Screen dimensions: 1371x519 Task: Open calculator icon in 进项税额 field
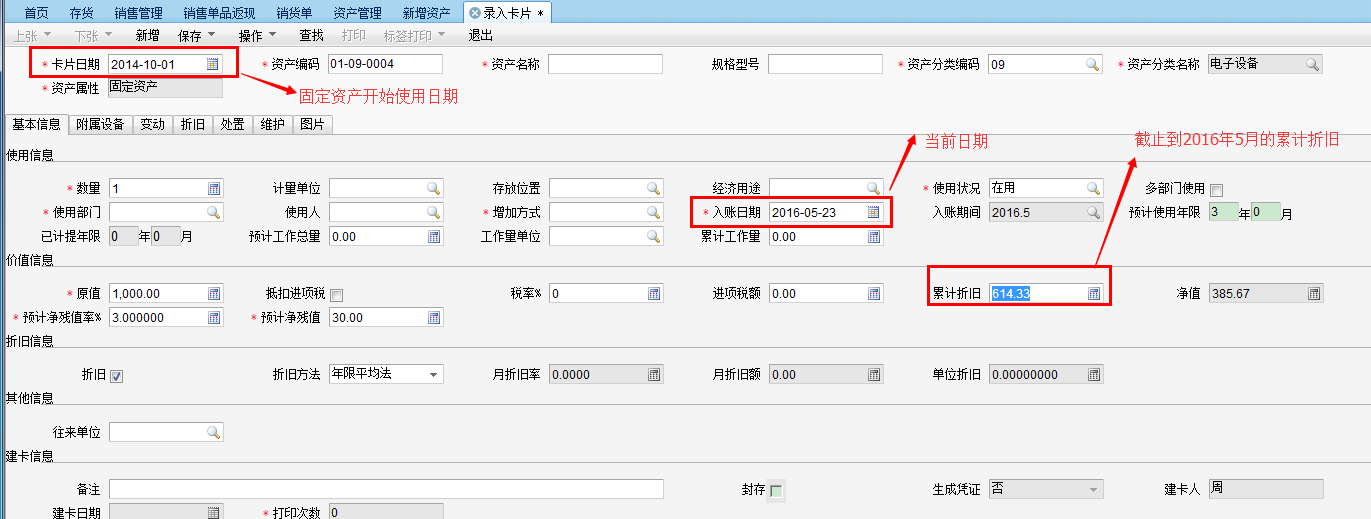(x=874, y=294)
